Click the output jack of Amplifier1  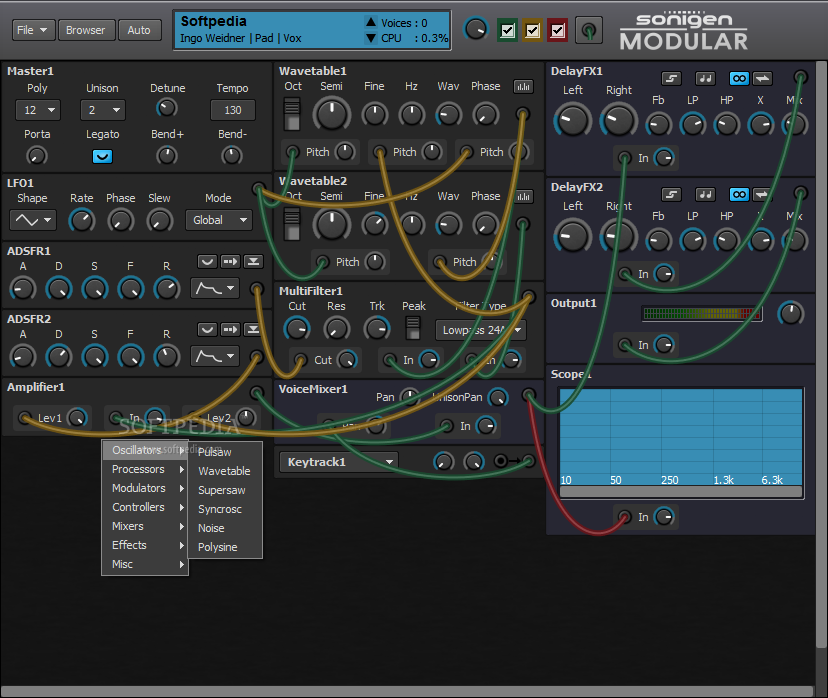tap(257, 392)
